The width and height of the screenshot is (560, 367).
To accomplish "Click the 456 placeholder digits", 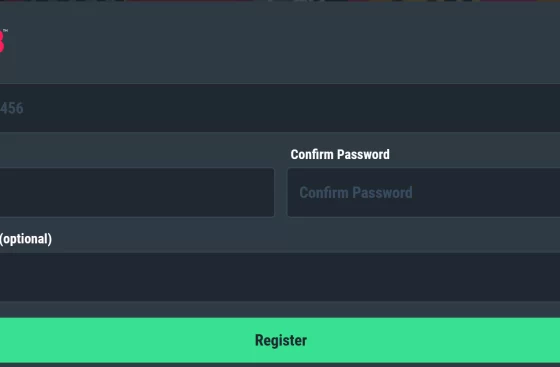I will tap(12, 108).
